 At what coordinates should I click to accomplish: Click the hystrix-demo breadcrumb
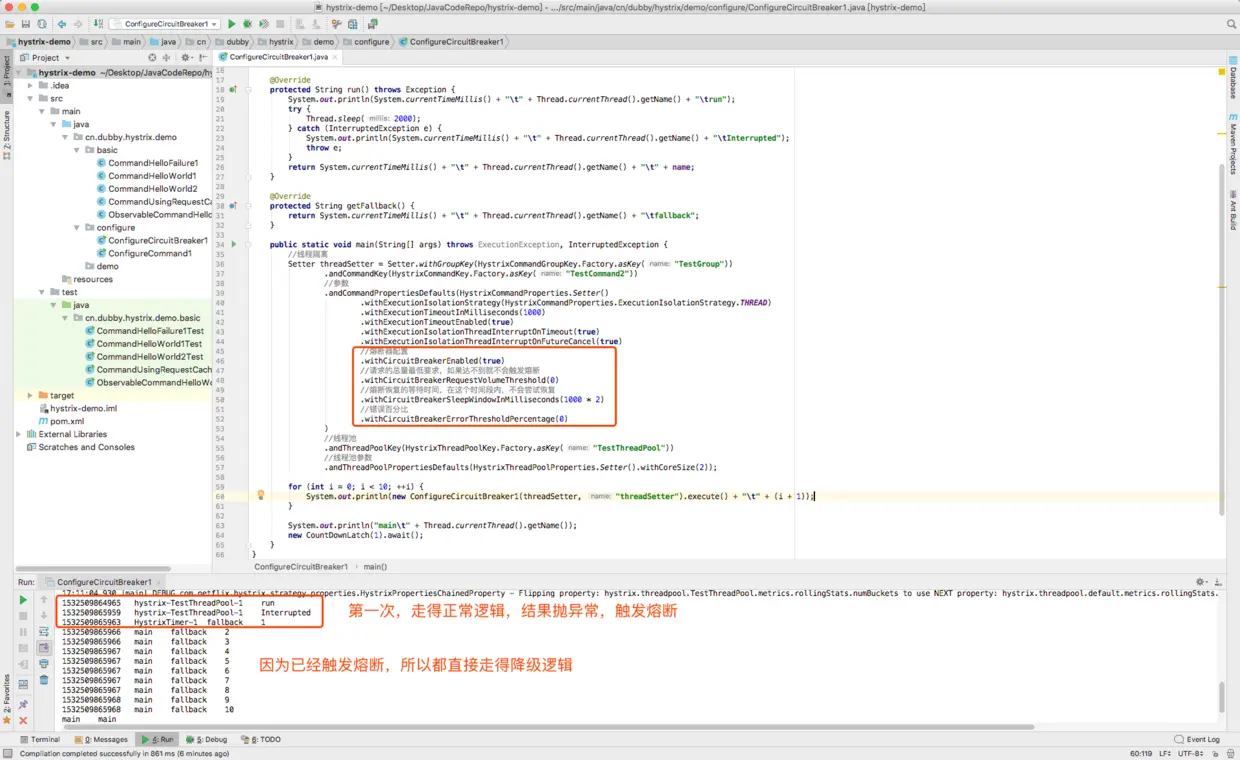coord(39,42)
